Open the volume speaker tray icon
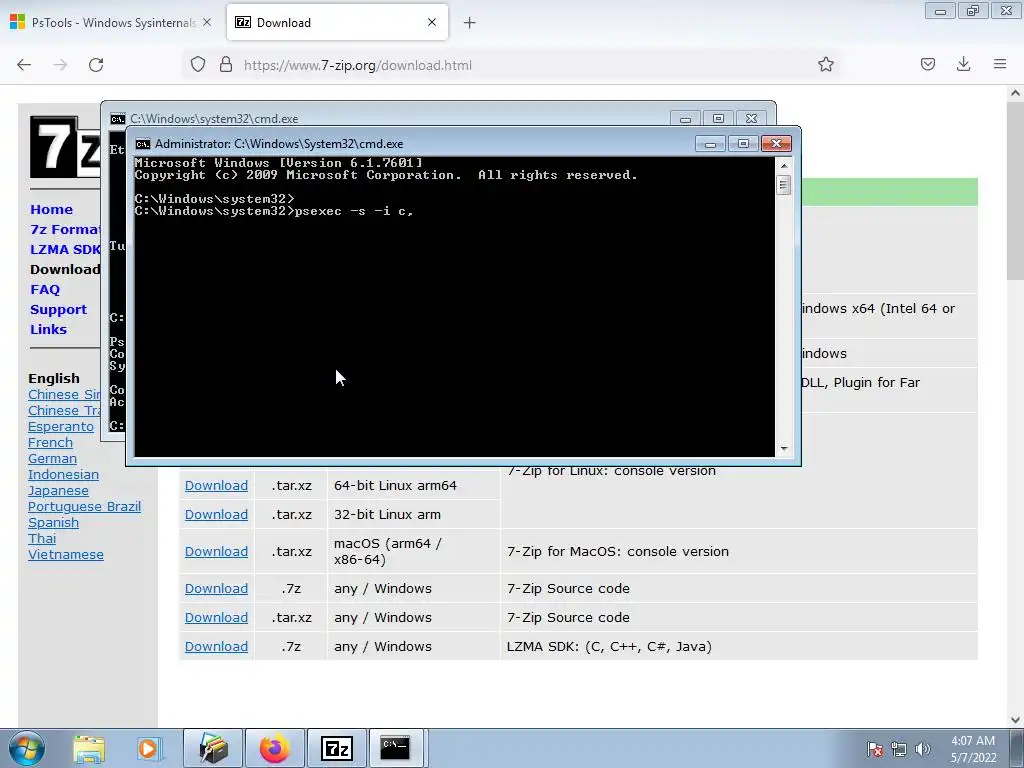Image resolution: width=1024 pixels, height=768 pixels. click(x=922, y=749)
